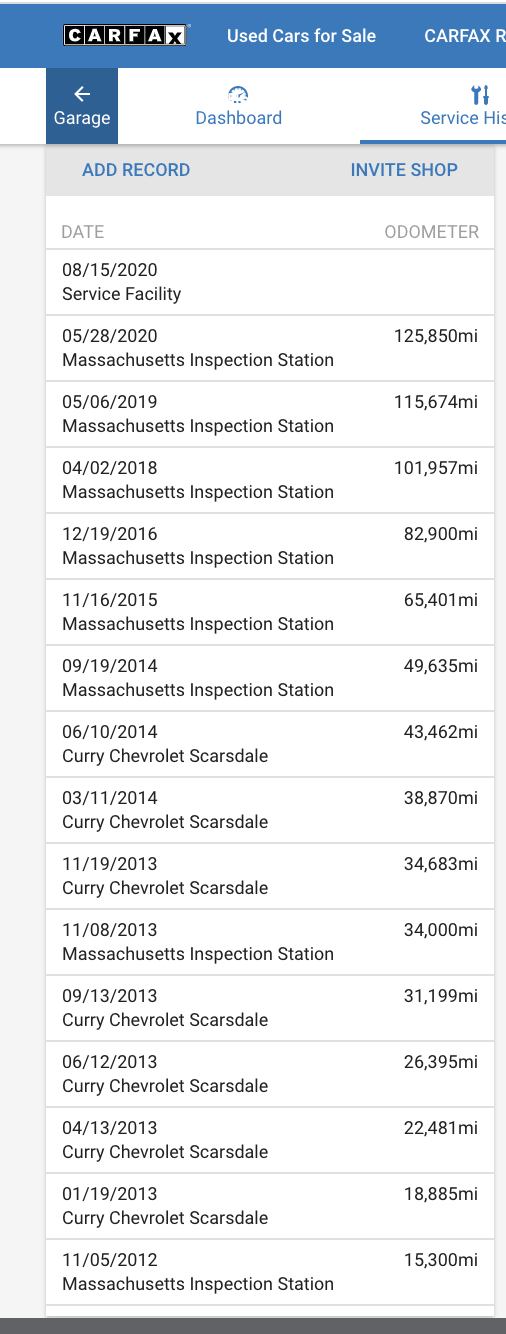Open Used Cars for Sale menu
The height and width of the screenshot is (1334, 506).
301,36
